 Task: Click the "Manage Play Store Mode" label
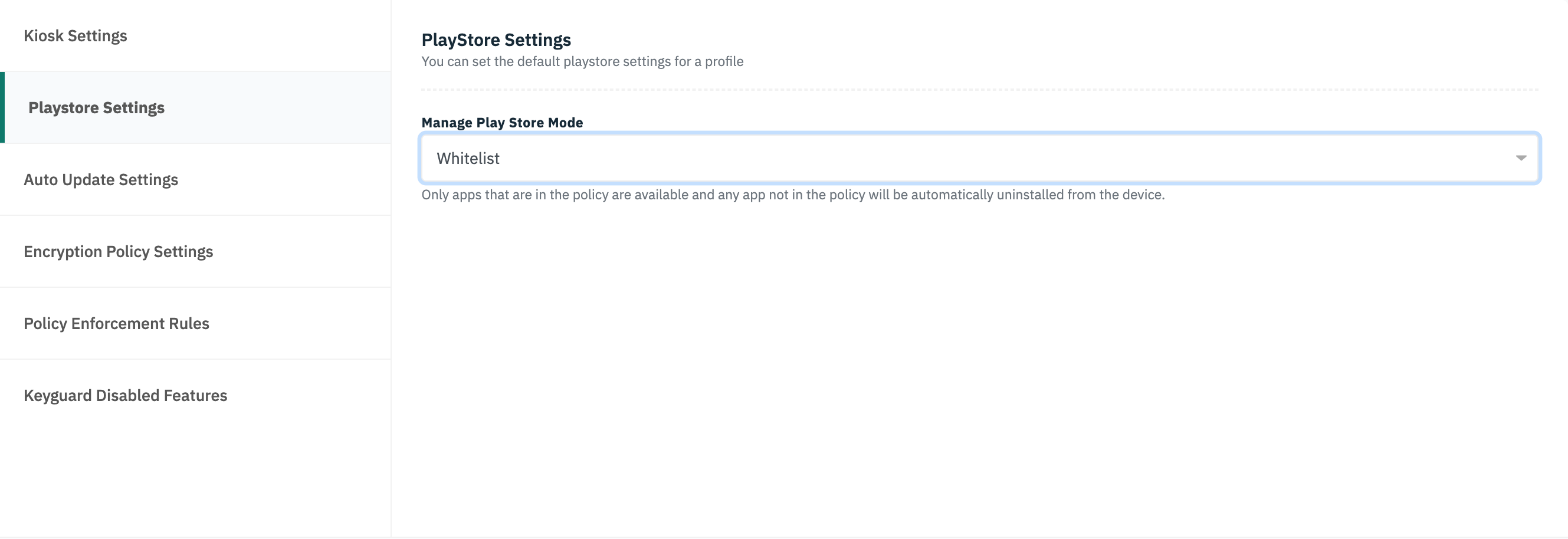[502, 123]
